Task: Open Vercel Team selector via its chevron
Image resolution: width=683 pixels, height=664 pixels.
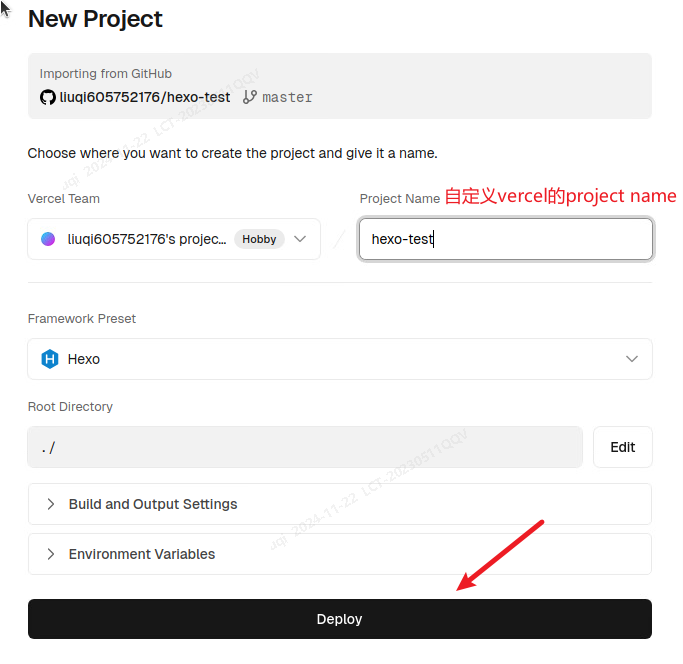Action: pyautogui.click(x=300, y=239)
